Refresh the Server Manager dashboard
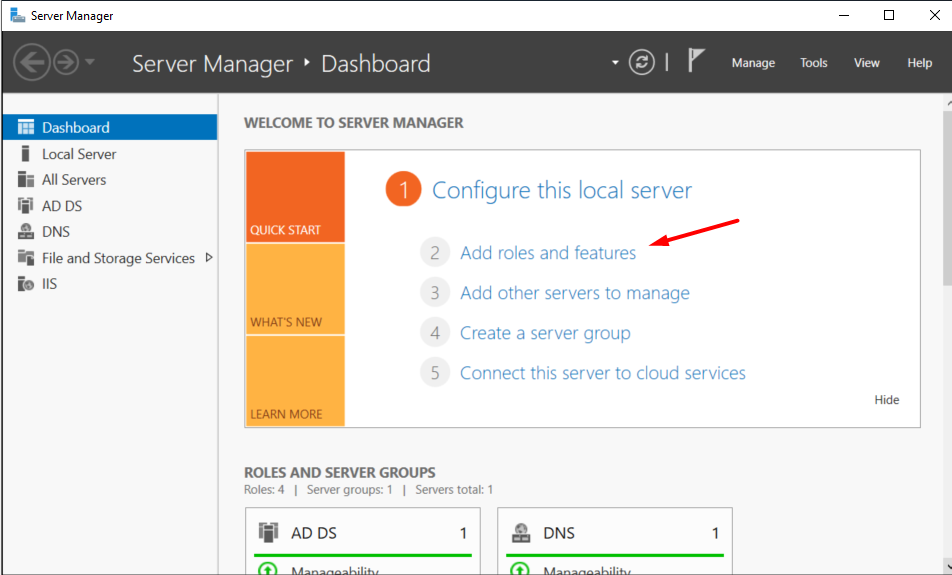This screenshot has width=952, height=575. pos(641,63)
